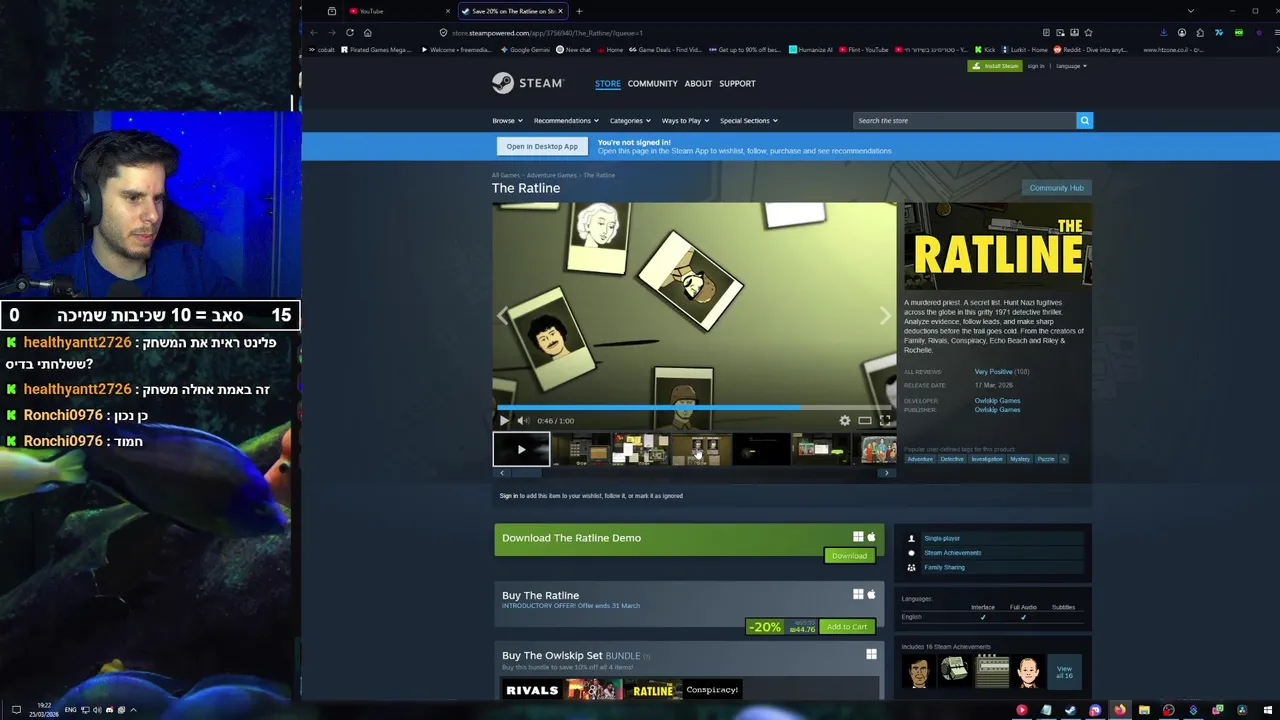This screenshot has width=1280, height=720.
Task: Open Game Deals bookmark
Action: click(664, 50)
